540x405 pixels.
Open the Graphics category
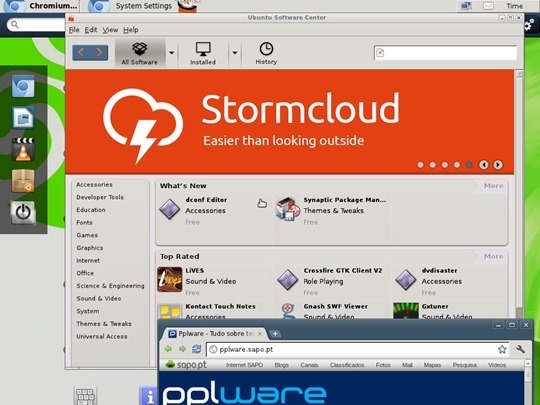click(90, 248)
